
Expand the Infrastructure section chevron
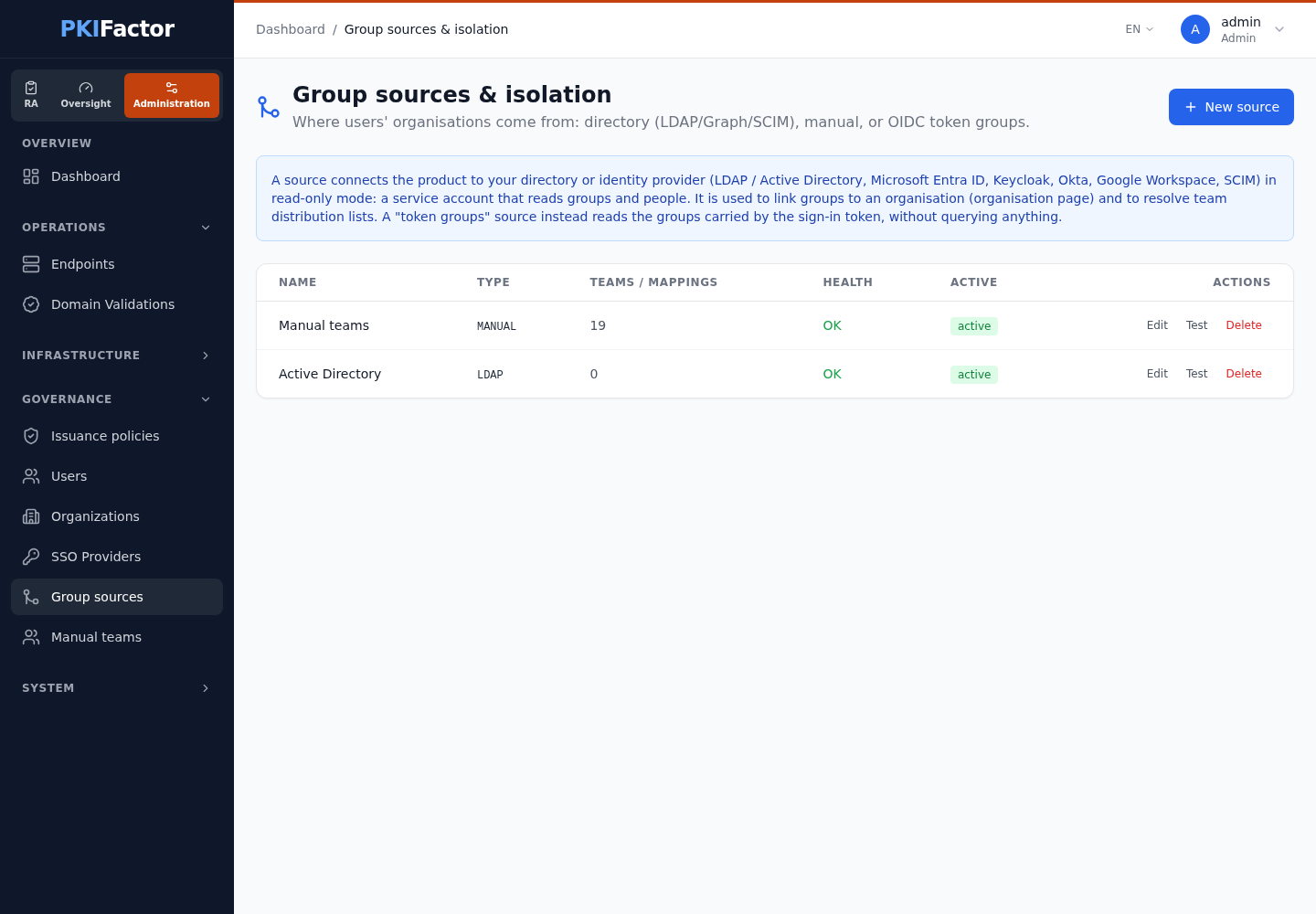(x=206, y=356)
